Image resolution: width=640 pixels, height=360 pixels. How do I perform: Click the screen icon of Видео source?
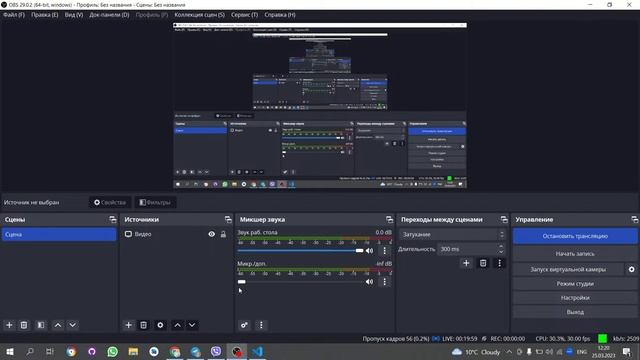point(128,234)
